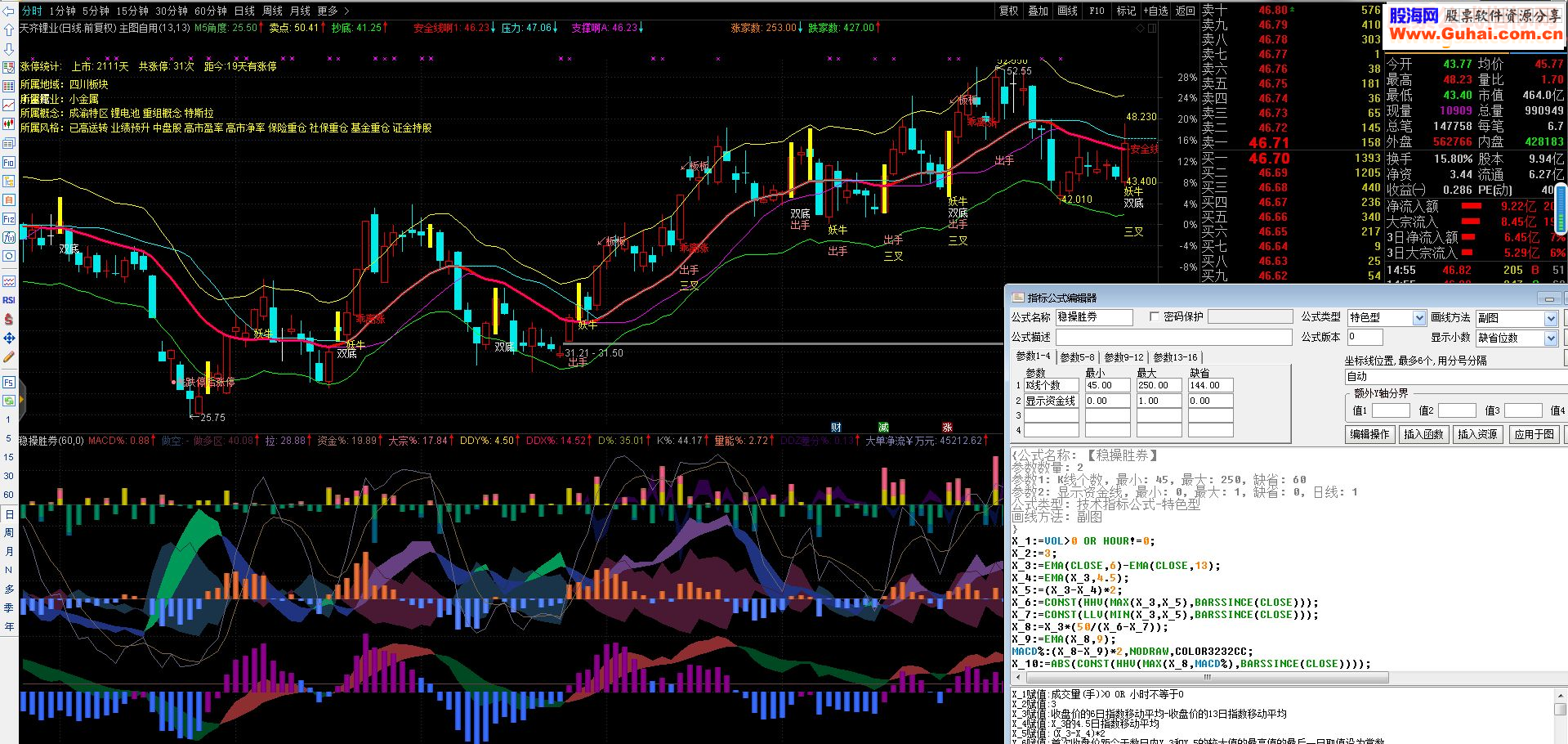The width and height of the screenshot is (1568, 744).
Task: Click the 涨 marker on the chart bottom
Action: [947, 428]
